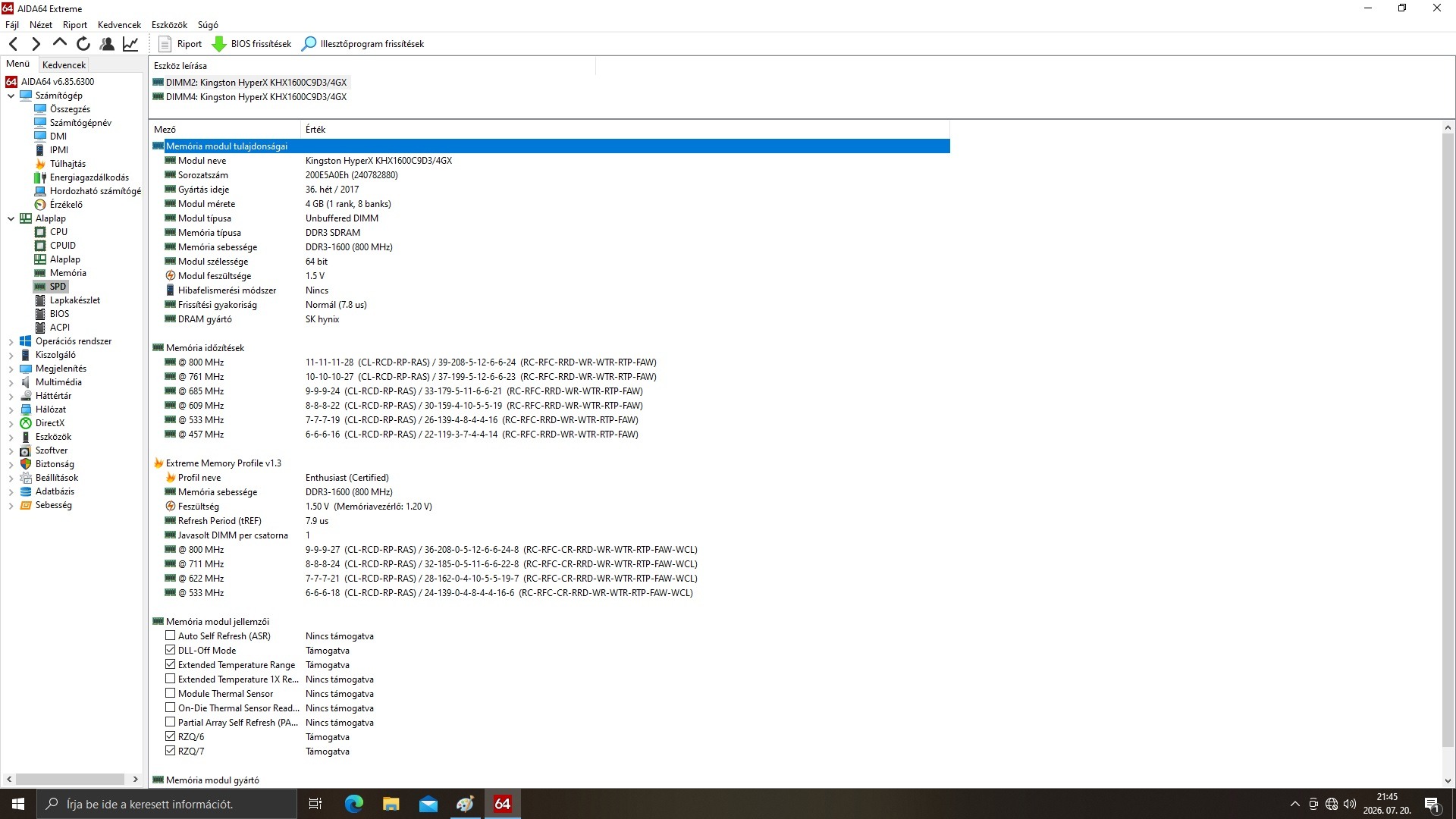This screenshot has height=819, width=1456.
Task: Open the user profile toolbar icon
Action: (x=107, y=44)
